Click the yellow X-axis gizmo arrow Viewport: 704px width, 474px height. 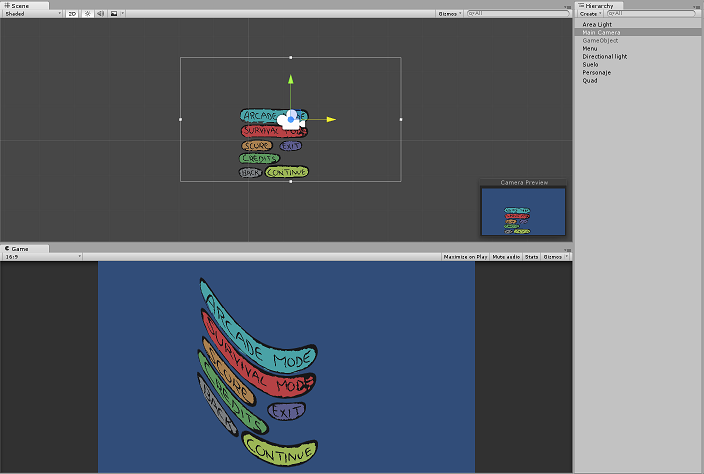coord(330,119)
